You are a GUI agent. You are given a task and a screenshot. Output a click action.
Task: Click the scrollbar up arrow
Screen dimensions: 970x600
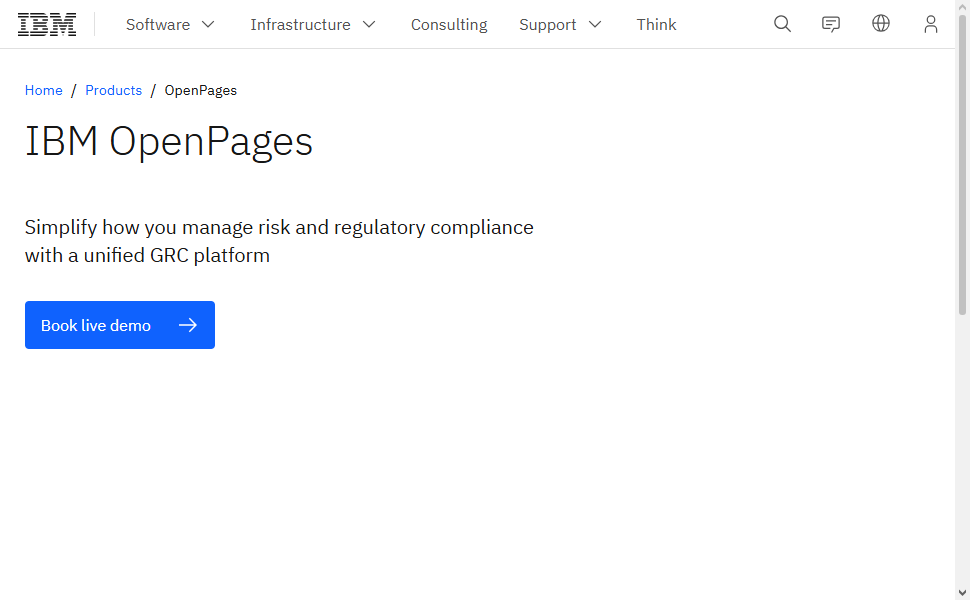[x=963, y=6]
